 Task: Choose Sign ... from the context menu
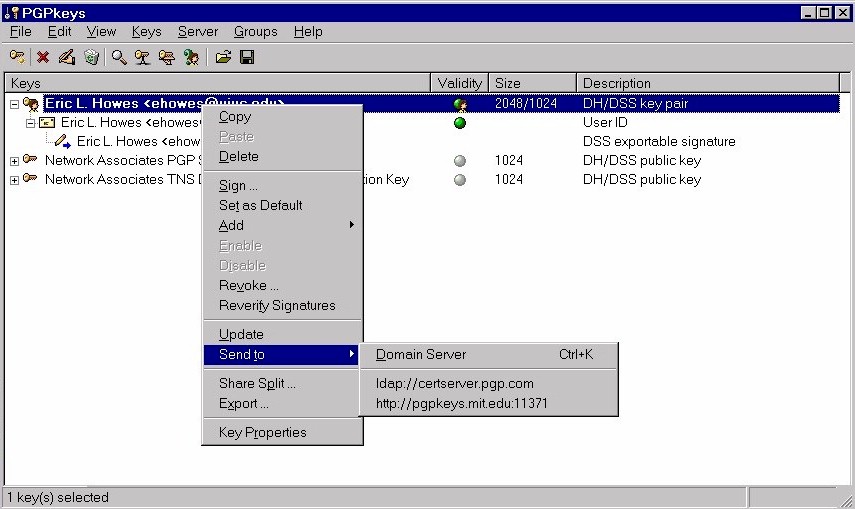282,185
